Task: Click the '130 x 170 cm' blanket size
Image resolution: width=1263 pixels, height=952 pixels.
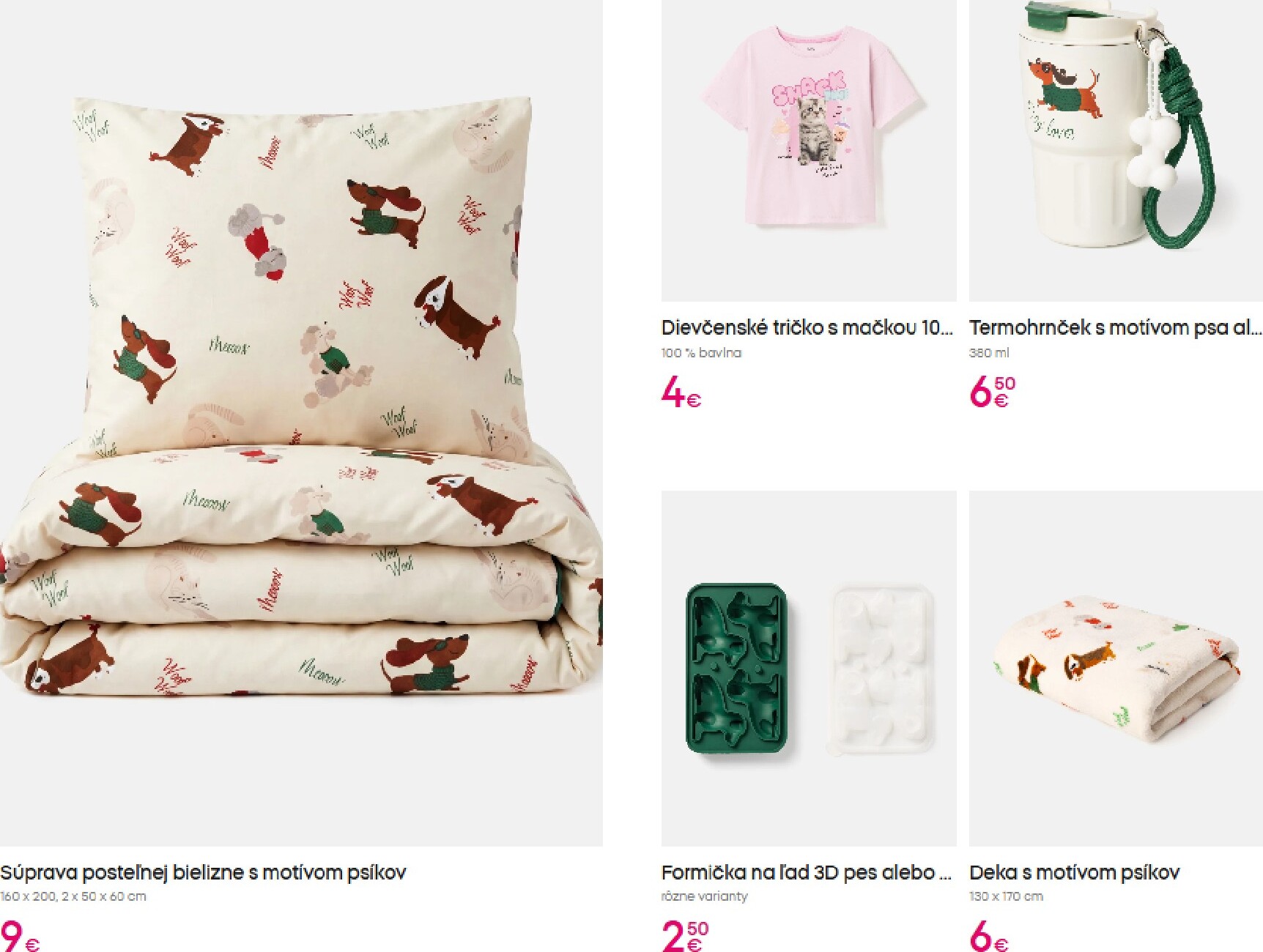Action: coord(1007,896)
